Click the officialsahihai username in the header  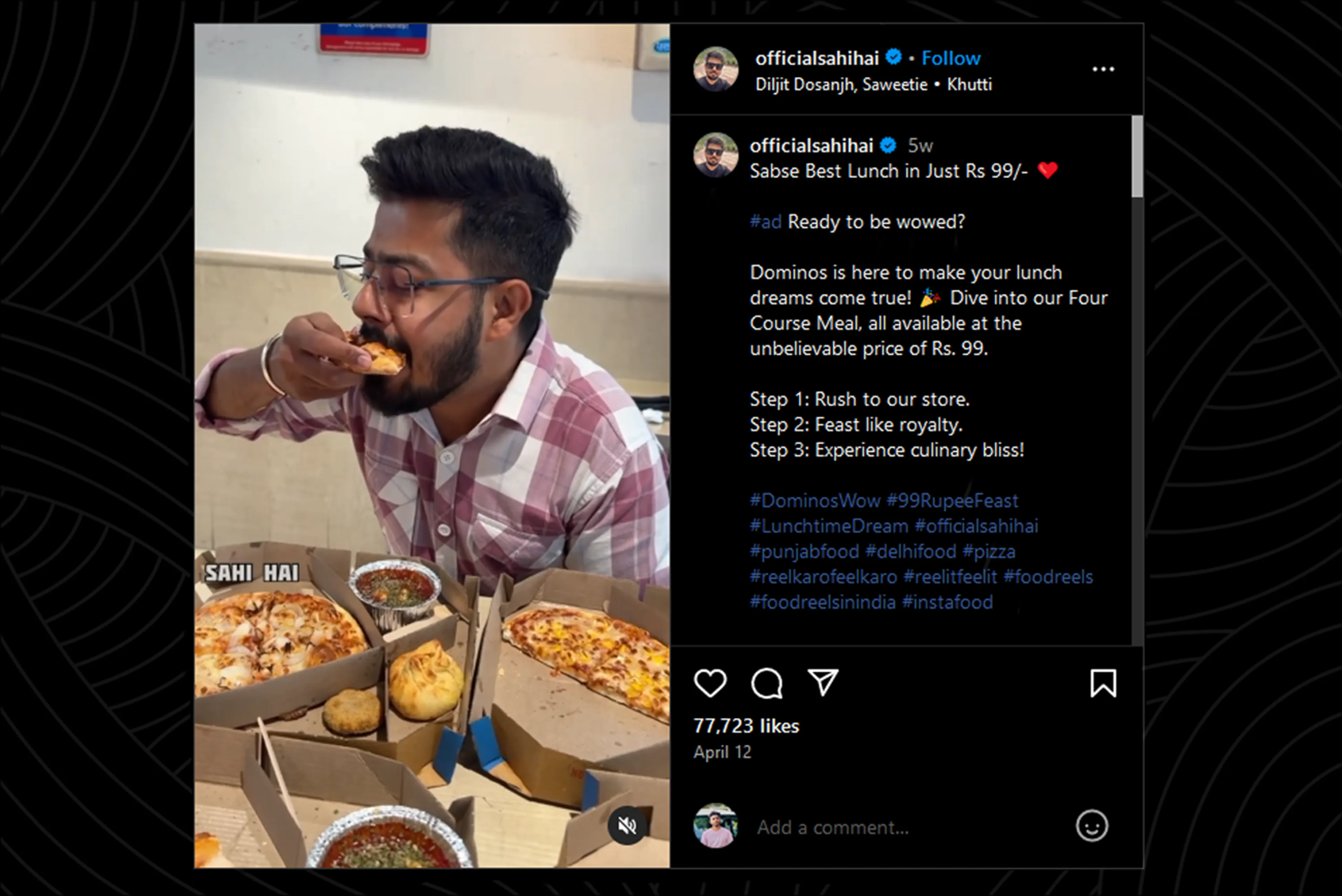pos(817,58)
